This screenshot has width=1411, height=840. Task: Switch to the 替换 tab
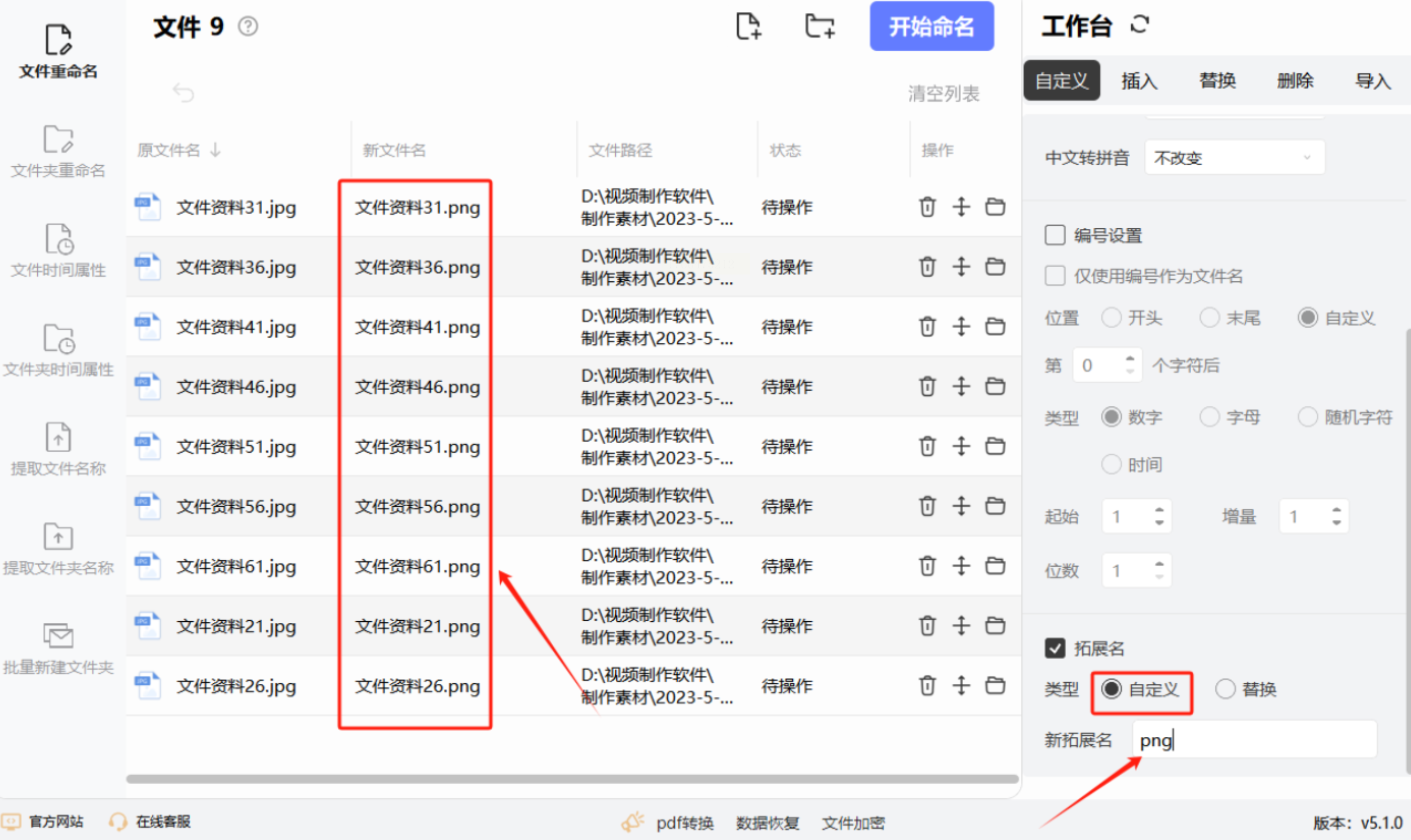point(1218,81)
